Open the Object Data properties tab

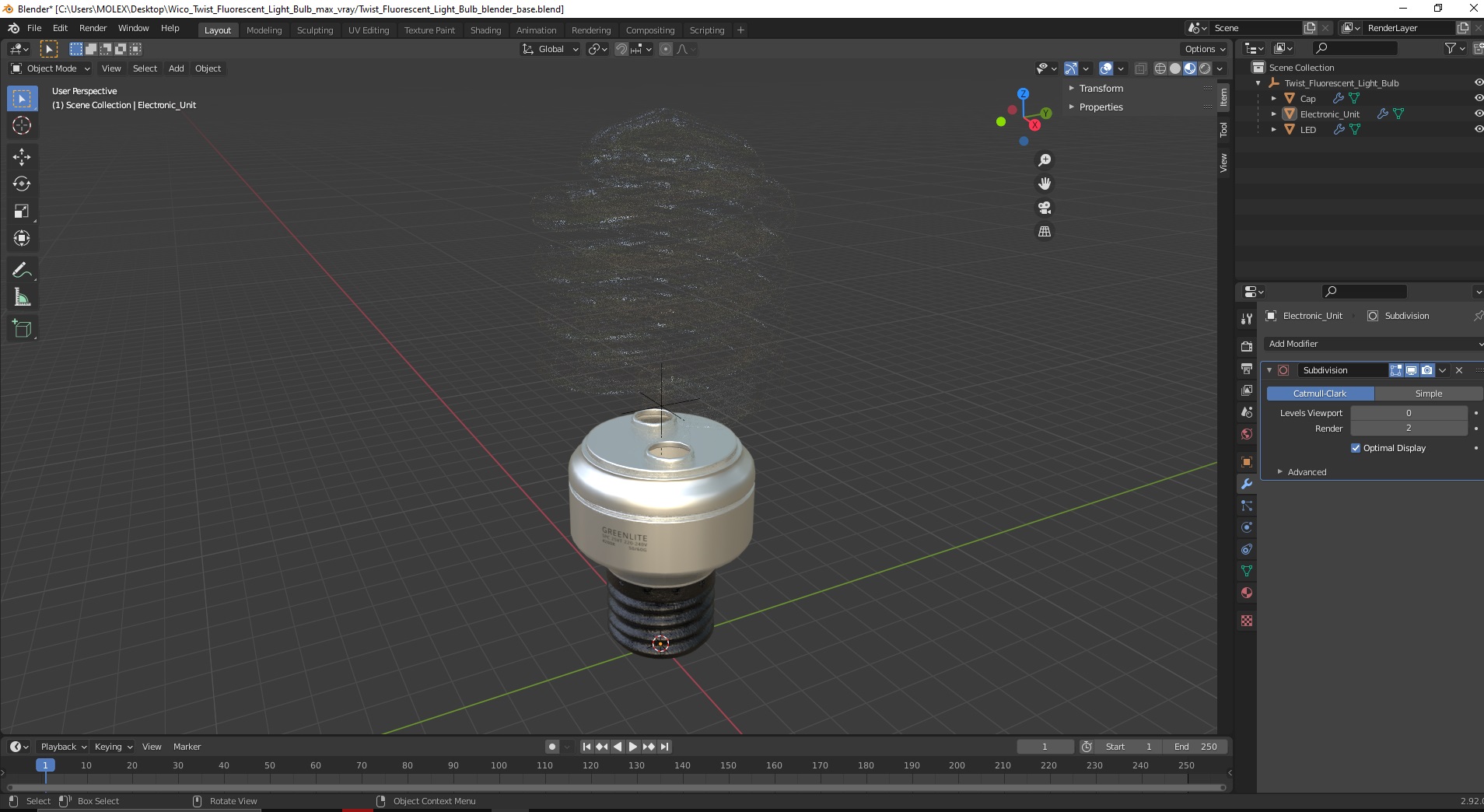1247,571
